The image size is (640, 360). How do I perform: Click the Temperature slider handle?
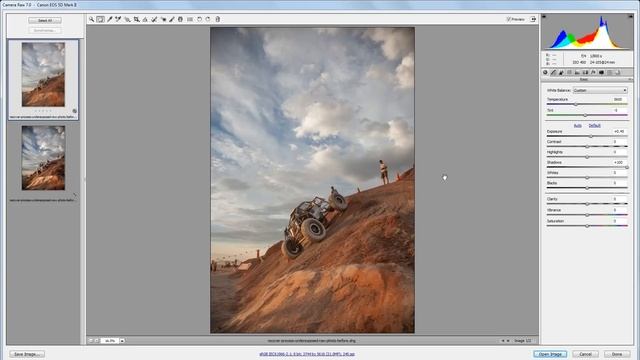[x=576, y=104]
